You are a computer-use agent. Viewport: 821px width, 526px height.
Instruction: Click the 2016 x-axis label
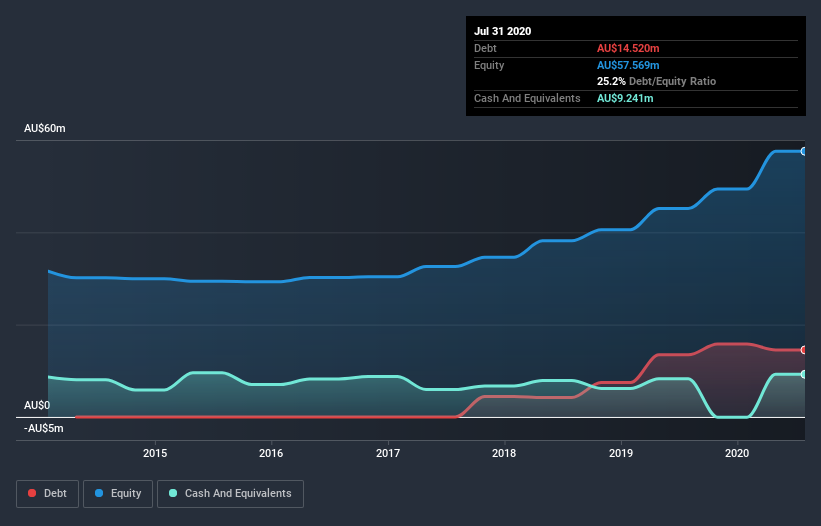(271, 453)
